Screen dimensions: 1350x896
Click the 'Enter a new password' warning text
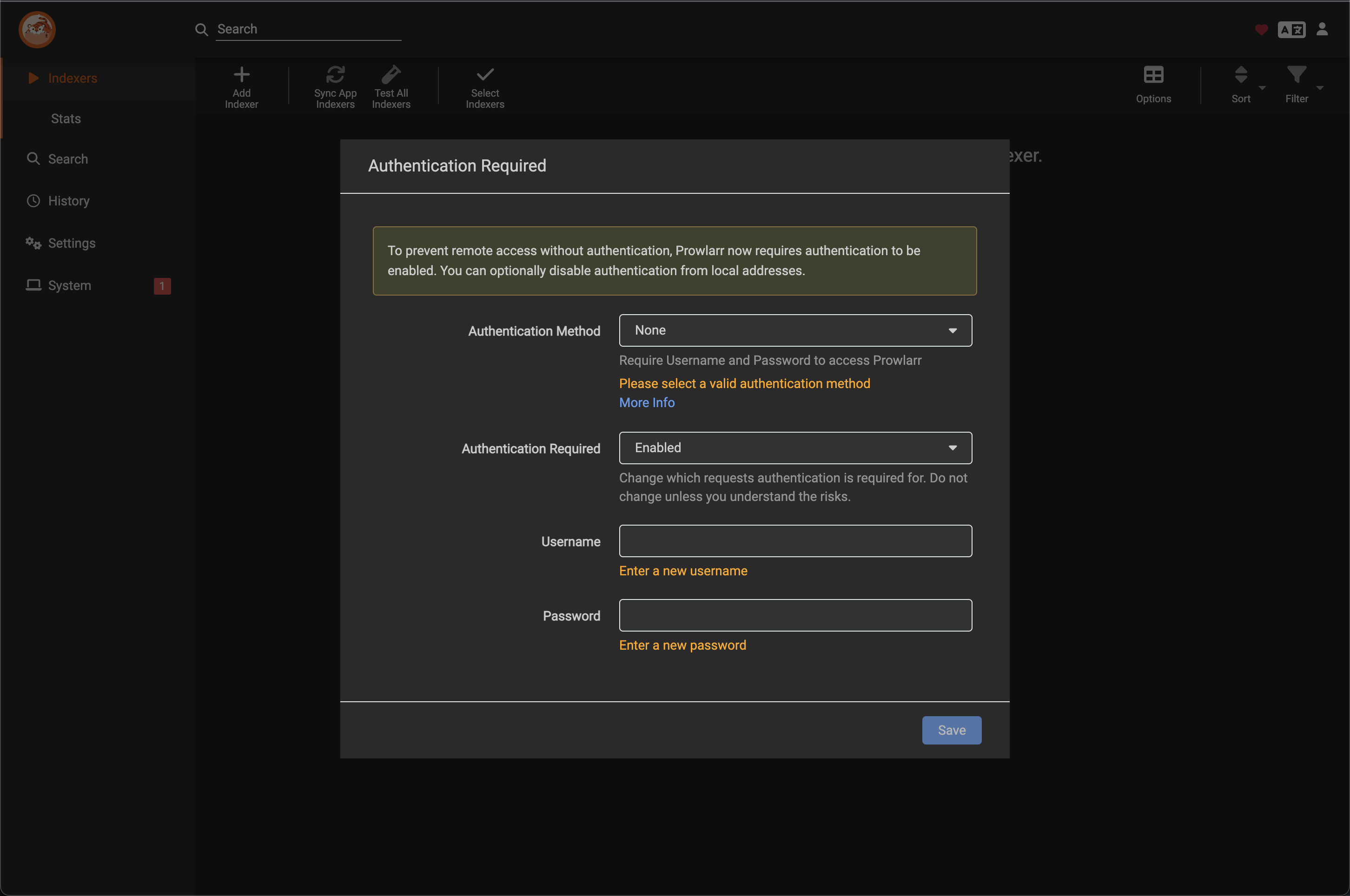pos(682,646)
